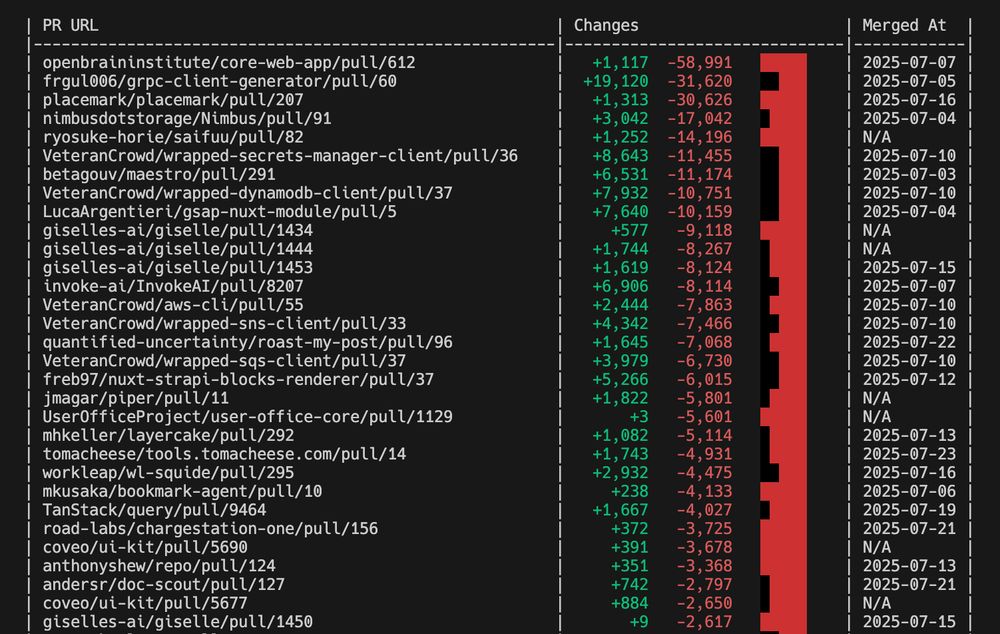Click the +3 additions value

(x=639, y=417)
